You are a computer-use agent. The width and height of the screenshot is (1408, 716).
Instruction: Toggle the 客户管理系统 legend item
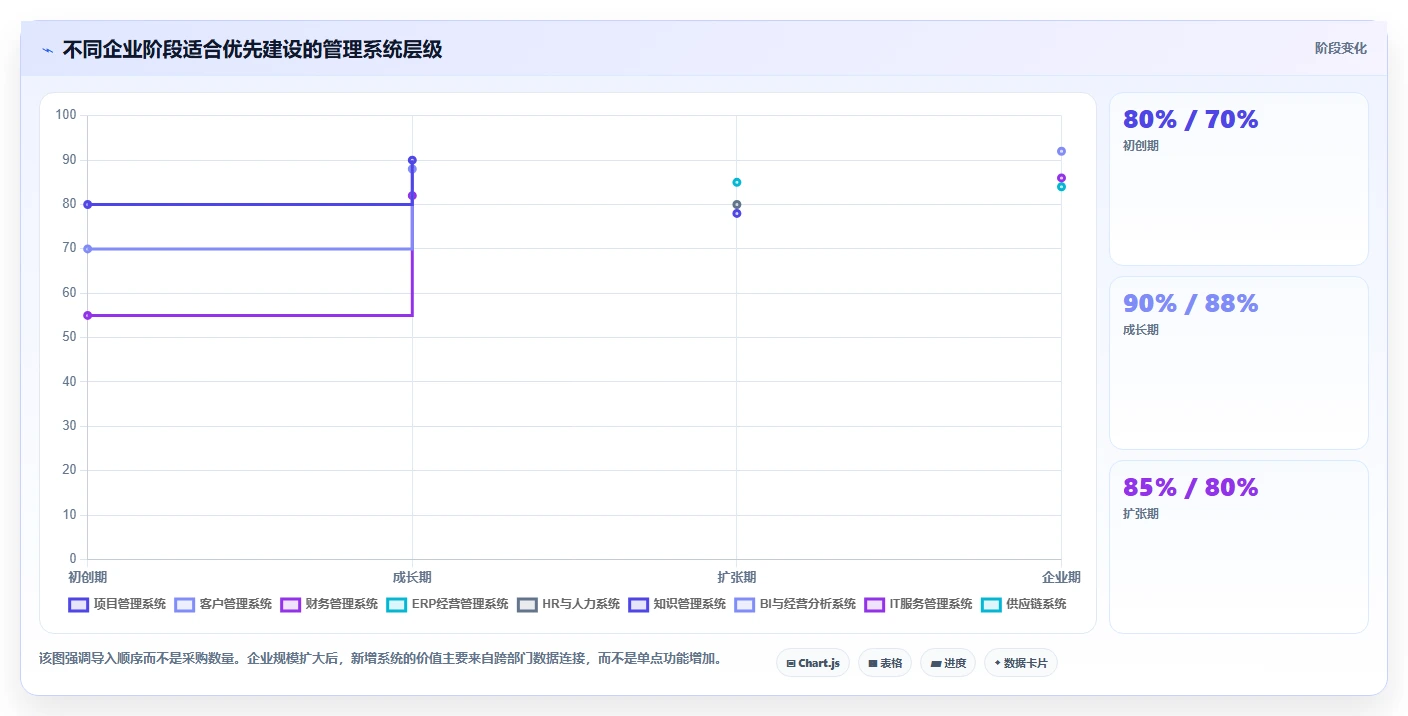(x=223, y=604)
